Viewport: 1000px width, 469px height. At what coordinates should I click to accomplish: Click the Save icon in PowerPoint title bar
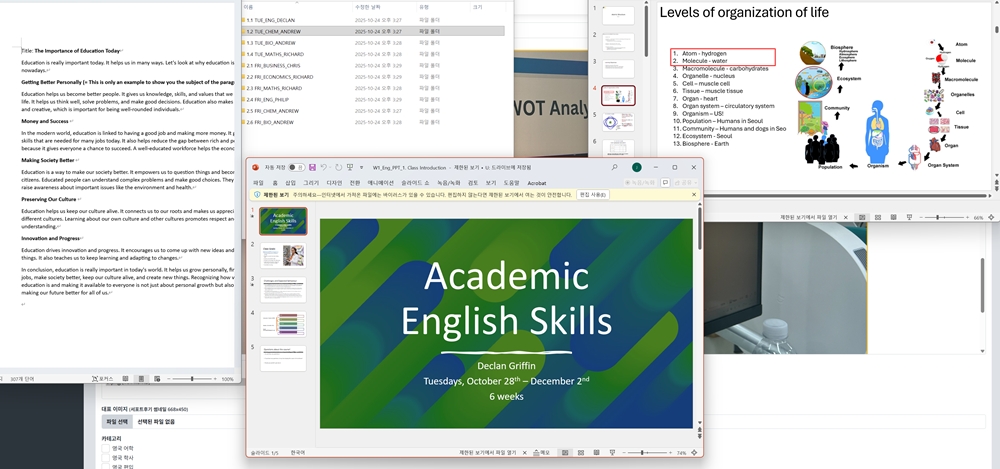[311, 167]
